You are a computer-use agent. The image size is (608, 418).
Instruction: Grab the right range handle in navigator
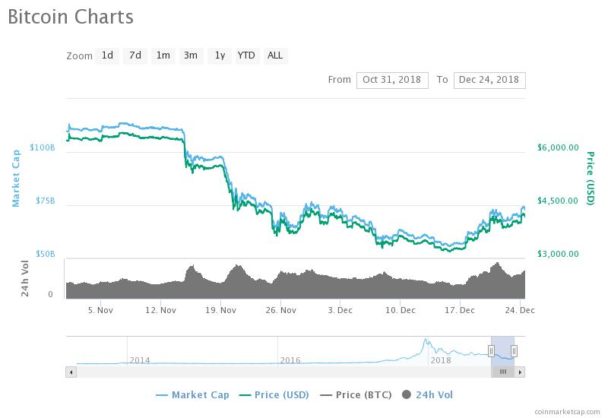(x=514, y=351)
